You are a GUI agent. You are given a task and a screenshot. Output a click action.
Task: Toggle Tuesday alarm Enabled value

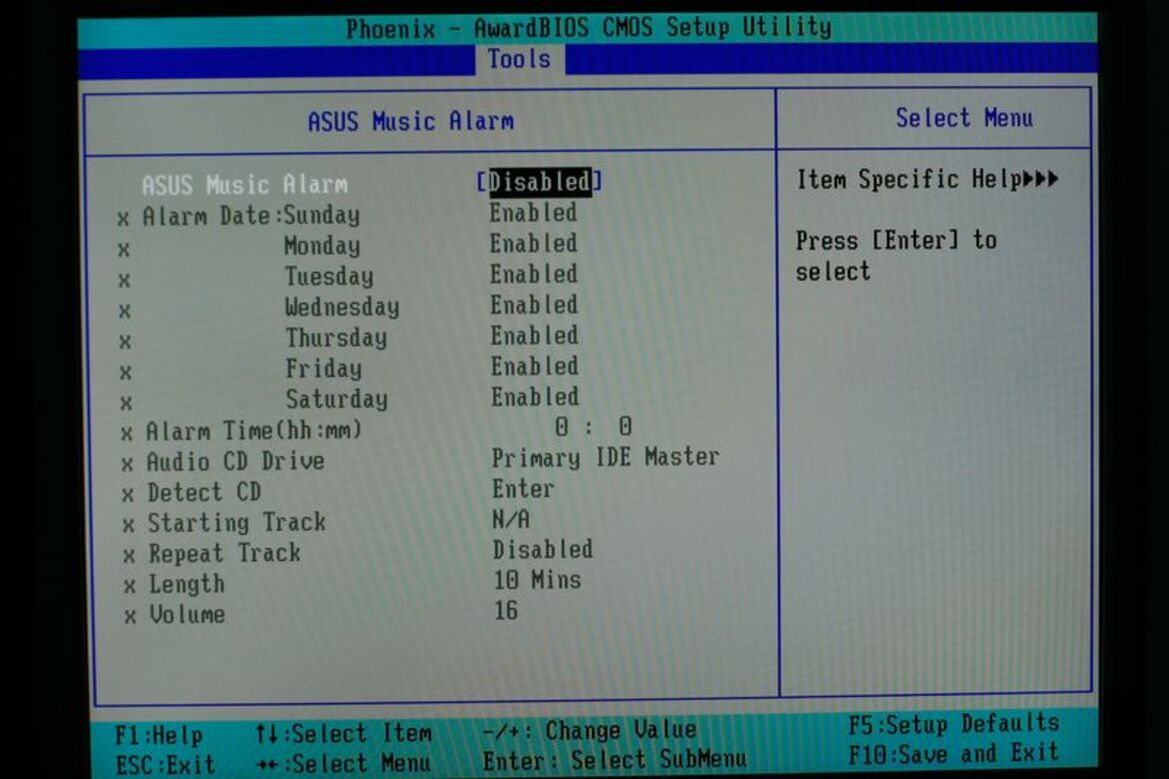coord(534,274)
